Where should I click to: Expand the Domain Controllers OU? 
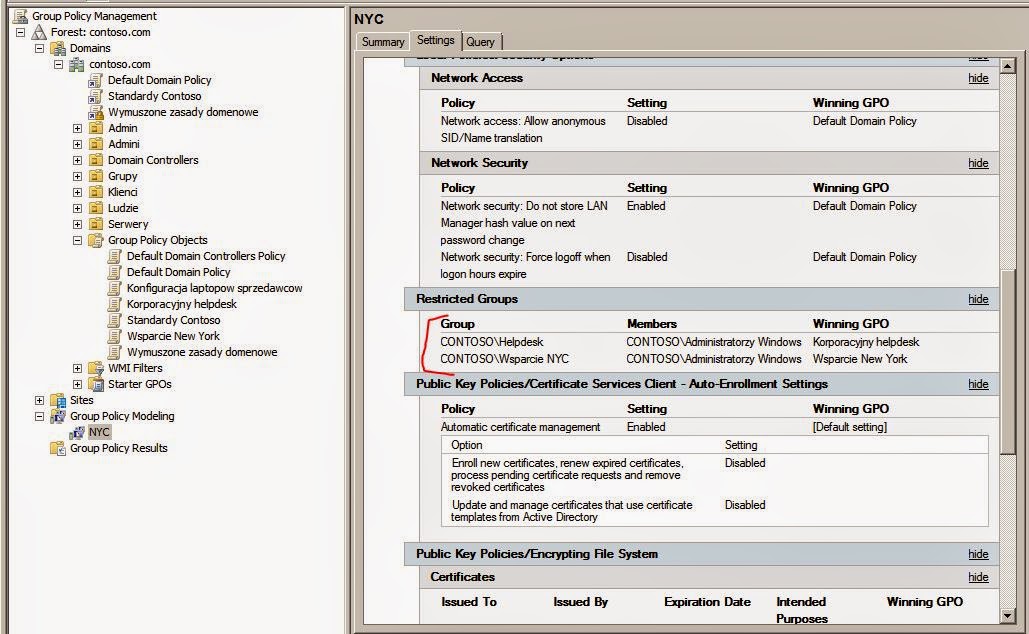(x=77, y=160)
